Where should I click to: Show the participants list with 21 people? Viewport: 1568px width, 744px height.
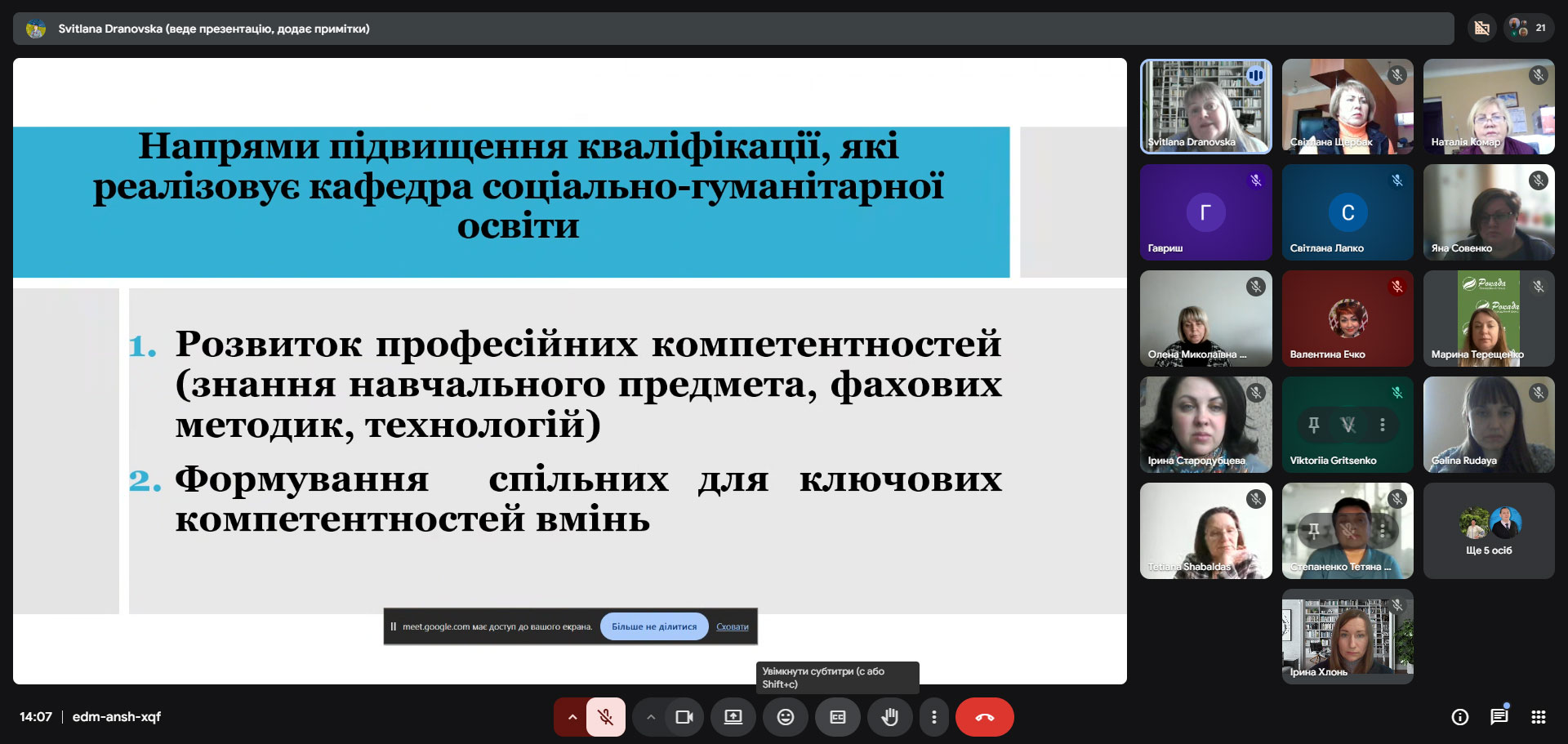point(1528,28)
